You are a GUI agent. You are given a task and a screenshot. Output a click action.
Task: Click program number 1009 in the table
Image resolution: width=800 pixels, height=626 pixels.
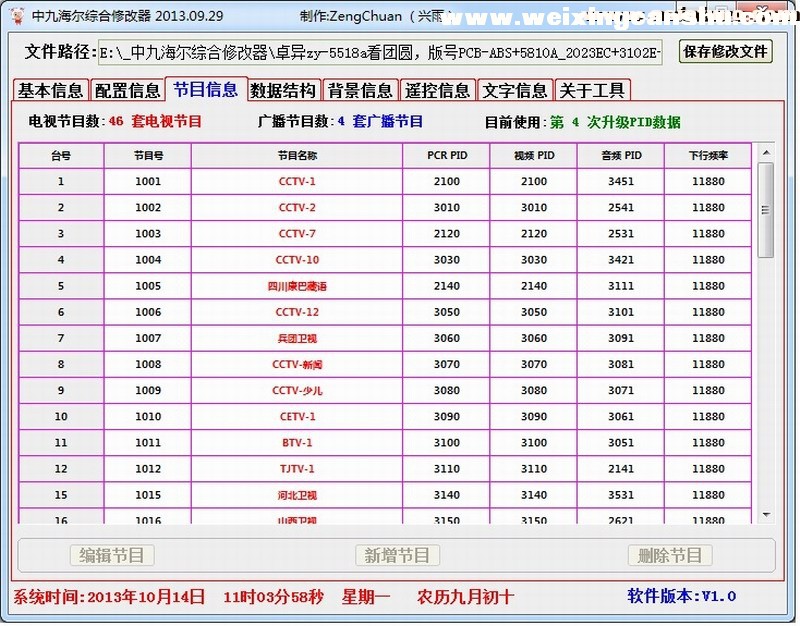pyautogui.click(x=148, y=391)
